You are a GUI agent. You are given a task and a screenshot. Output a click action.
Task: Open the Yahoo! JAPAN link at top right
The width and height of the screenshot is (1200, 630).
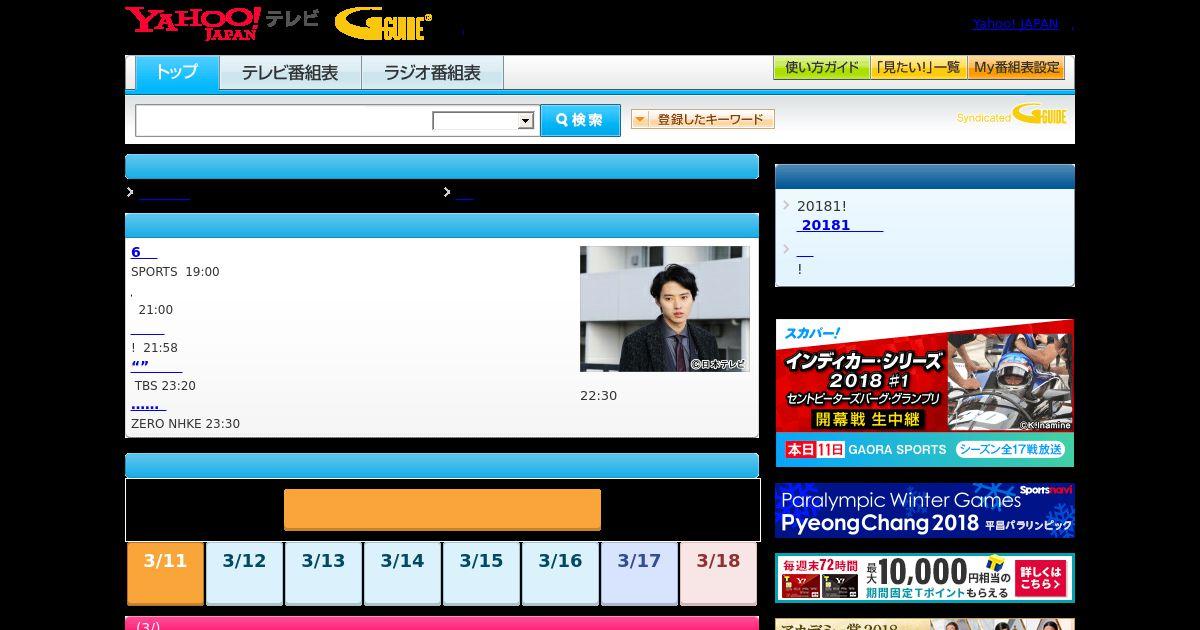pos(1015,24)
